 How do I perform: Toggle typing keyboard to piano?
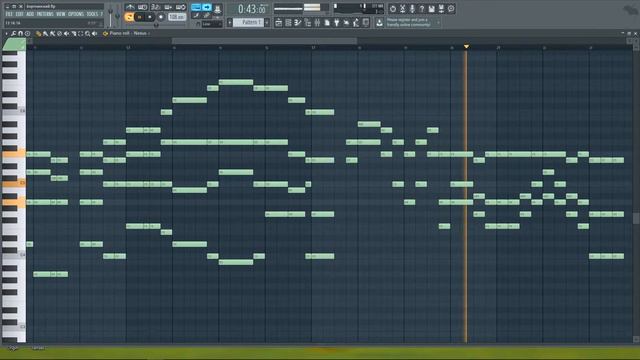pos(196,7)
